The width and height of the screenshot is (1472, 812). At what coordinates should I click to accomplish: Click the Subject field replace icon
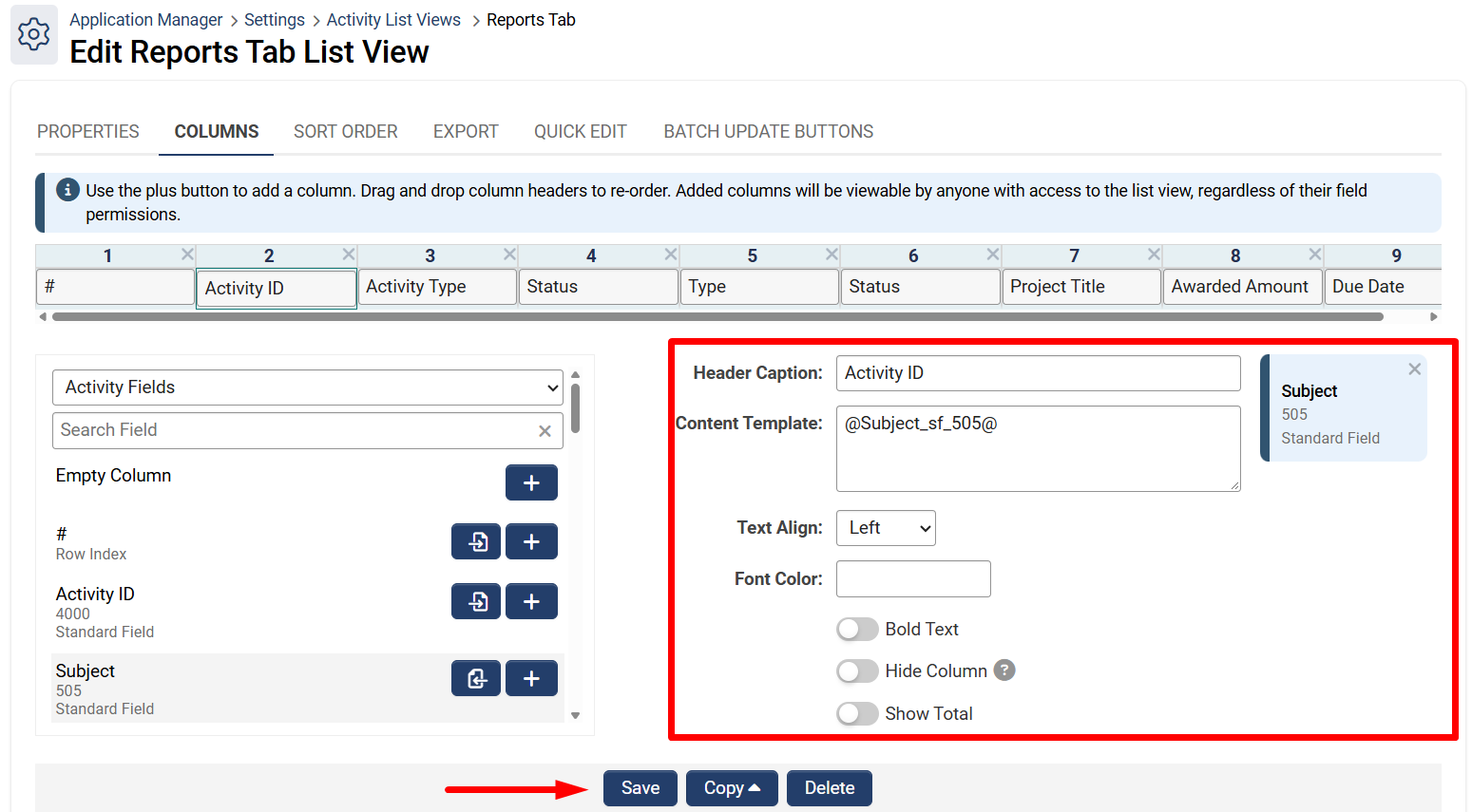[476, 678]
